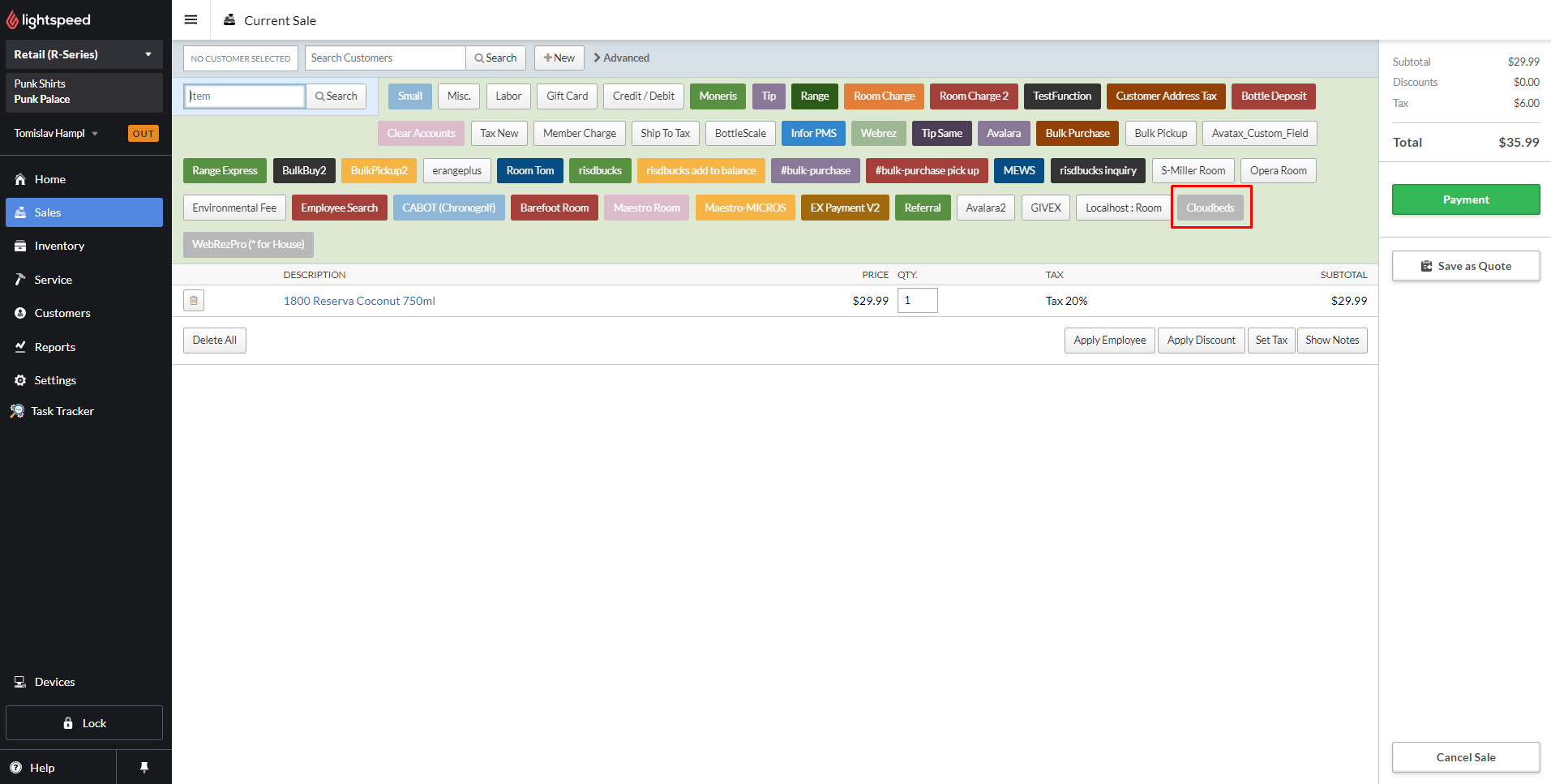
Task: Toggle clock-in status for Tomislav Hampl
Action: (143, 133)
